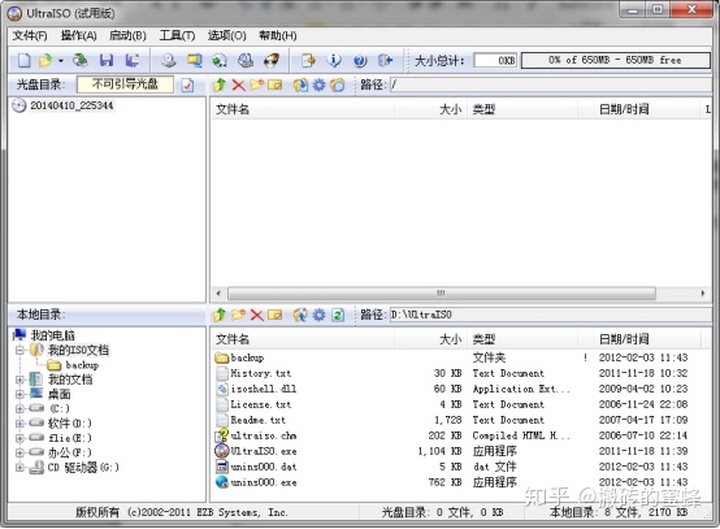Select backup folder in local tree
This screenshot has height=529, width=720.
point(82,365)
